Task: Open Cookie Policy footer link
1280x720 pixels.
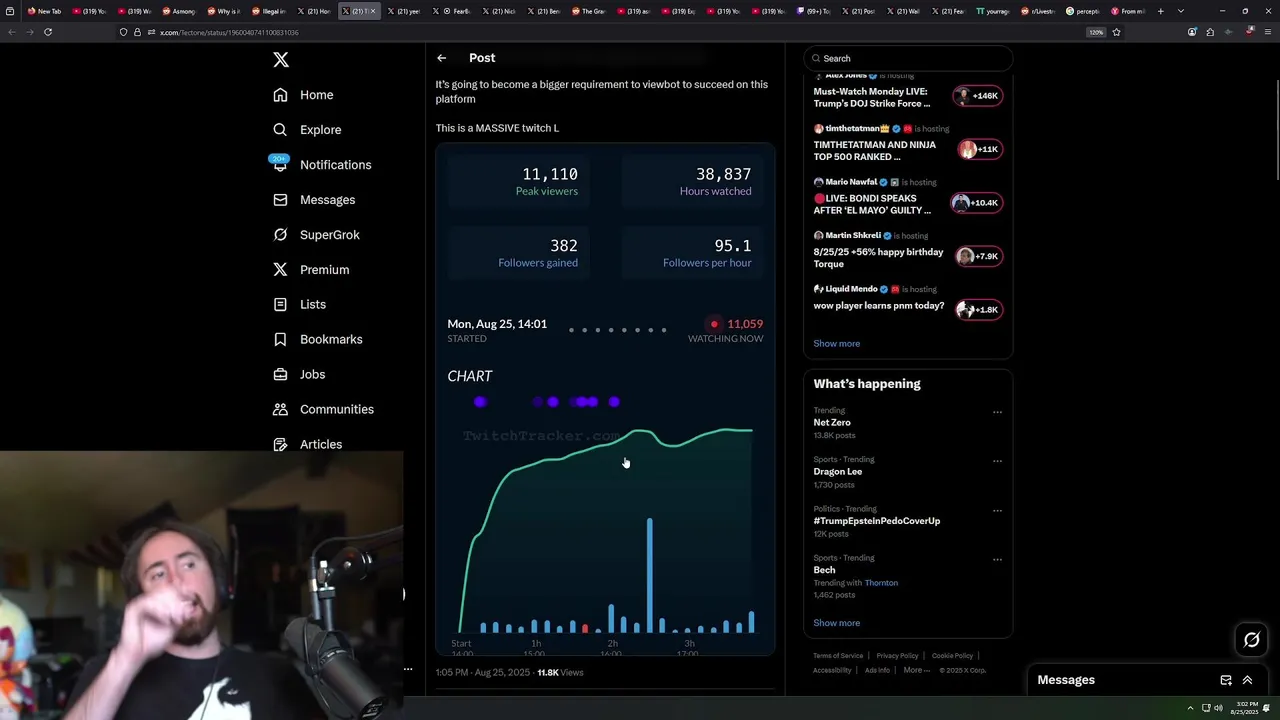Action: coord(952,656)
